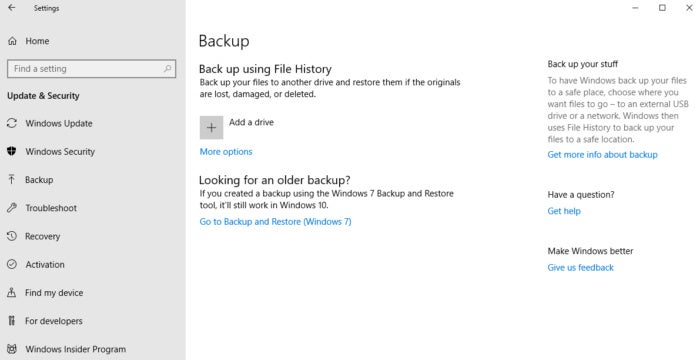The height and width of the screenshot is (360, 700).
Task: Click the Activation checkmark circle icon
Action: [x=12, y=264]
